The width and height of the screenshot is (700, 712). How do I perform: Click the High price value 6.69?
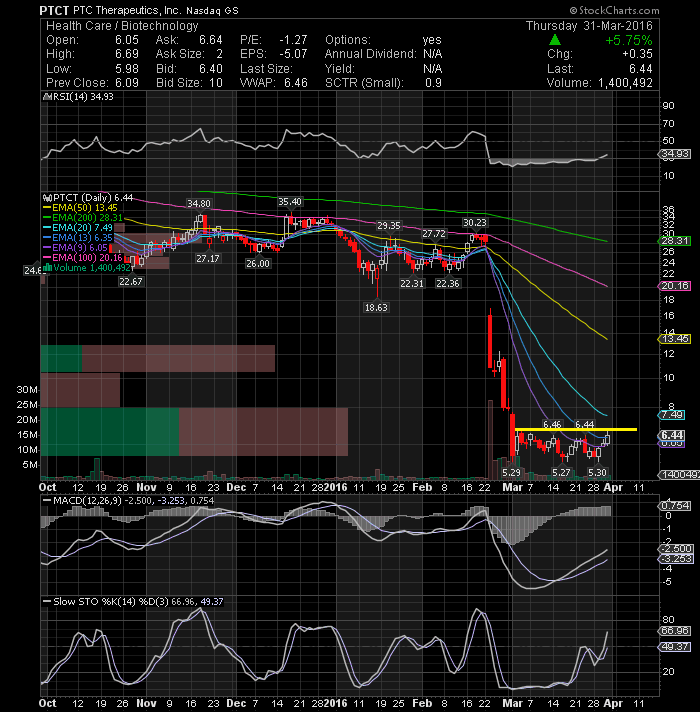pyautogui.click(x=127, y=54)
